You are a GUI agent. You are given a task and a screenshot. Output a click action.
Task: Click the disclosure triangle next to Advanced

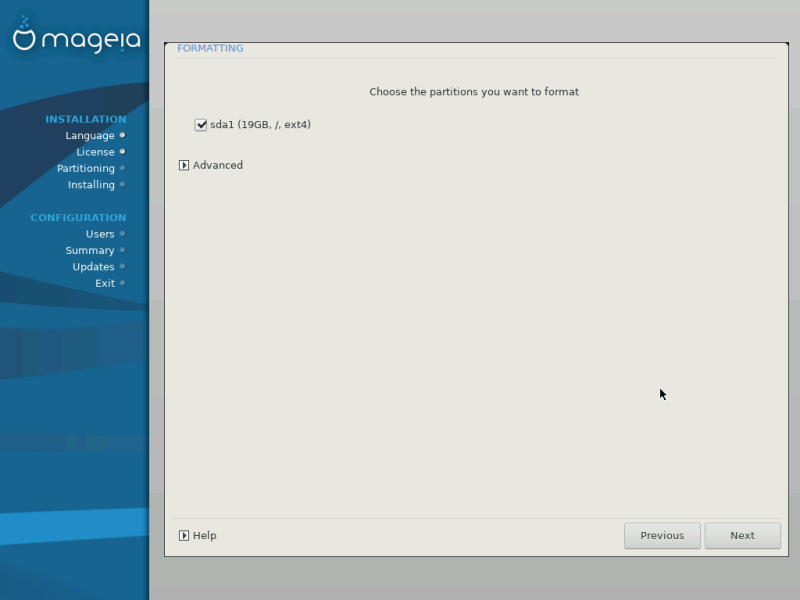[x=184, y=165]
